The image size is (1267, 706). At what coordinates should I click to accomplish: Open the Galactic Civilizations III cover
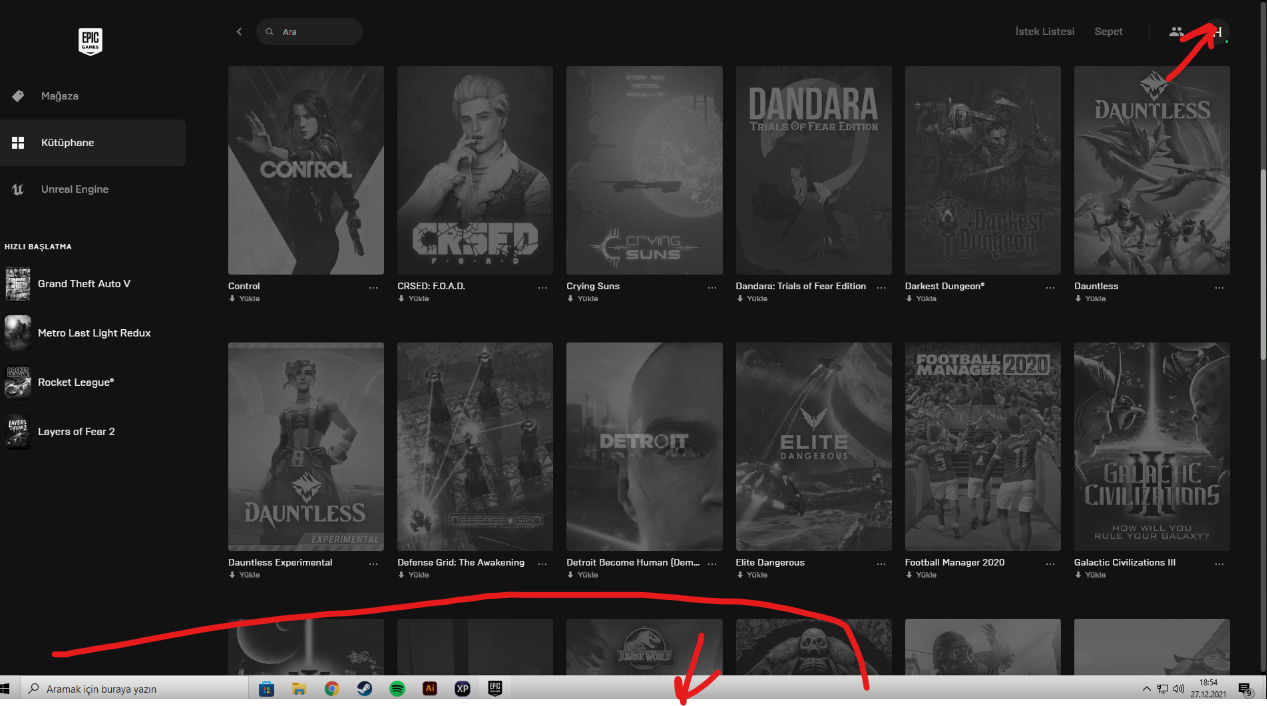1152,447
